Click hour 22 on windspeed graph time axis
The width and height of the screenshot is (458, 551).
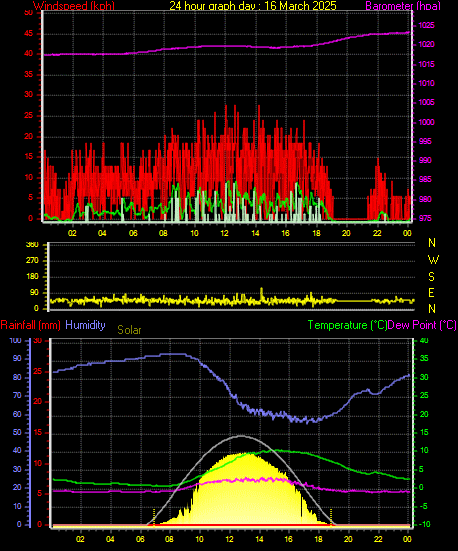(377, 233)
